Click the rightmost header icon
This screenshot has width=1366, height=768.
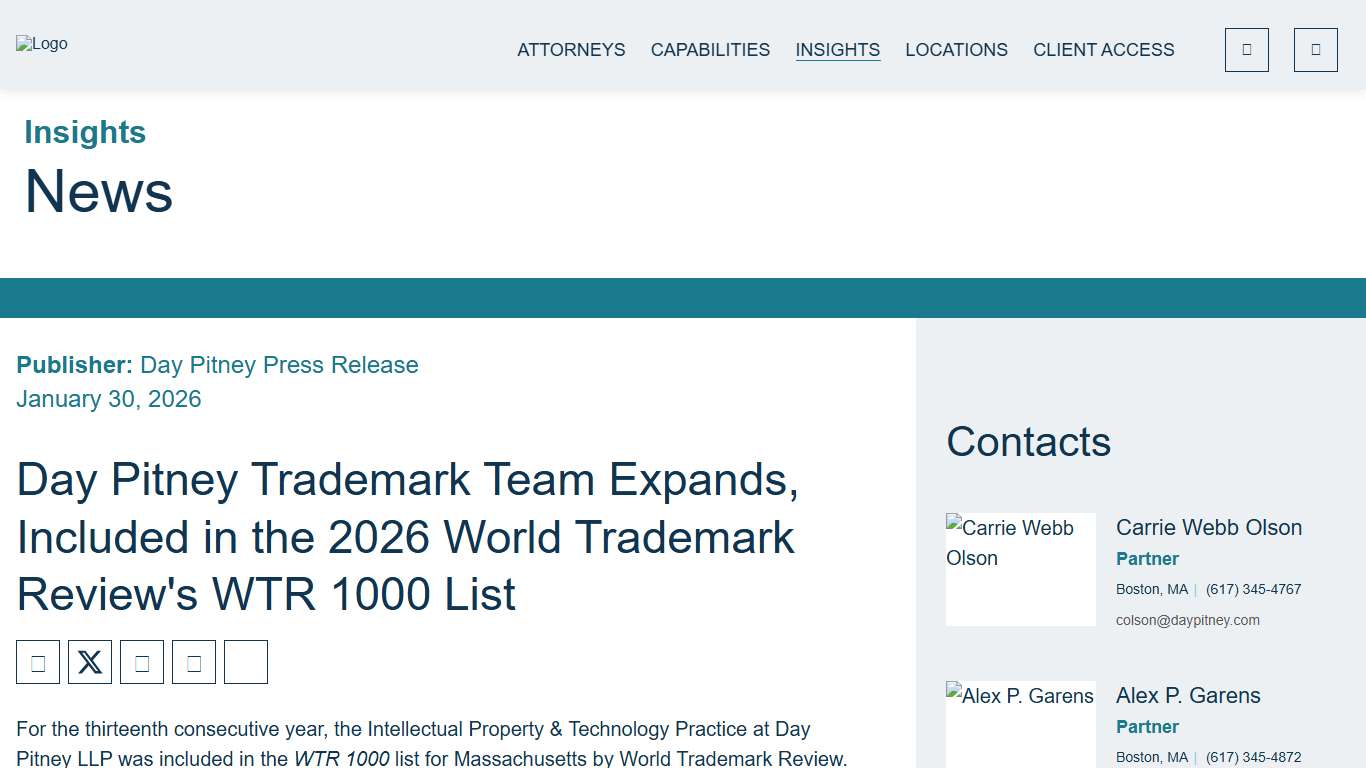coord(1315,49)
